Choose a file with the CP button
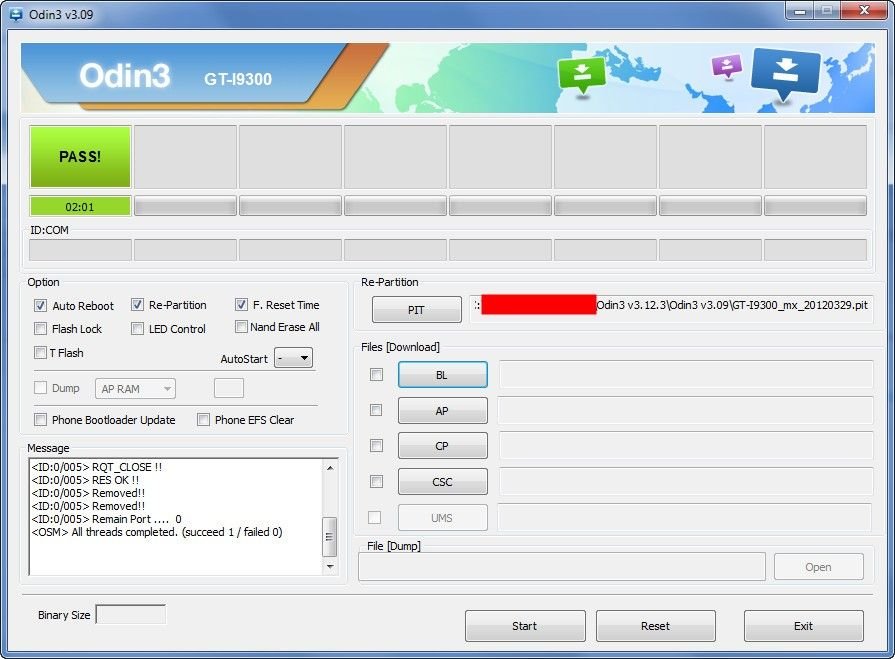895x659 pixels. 442,446
